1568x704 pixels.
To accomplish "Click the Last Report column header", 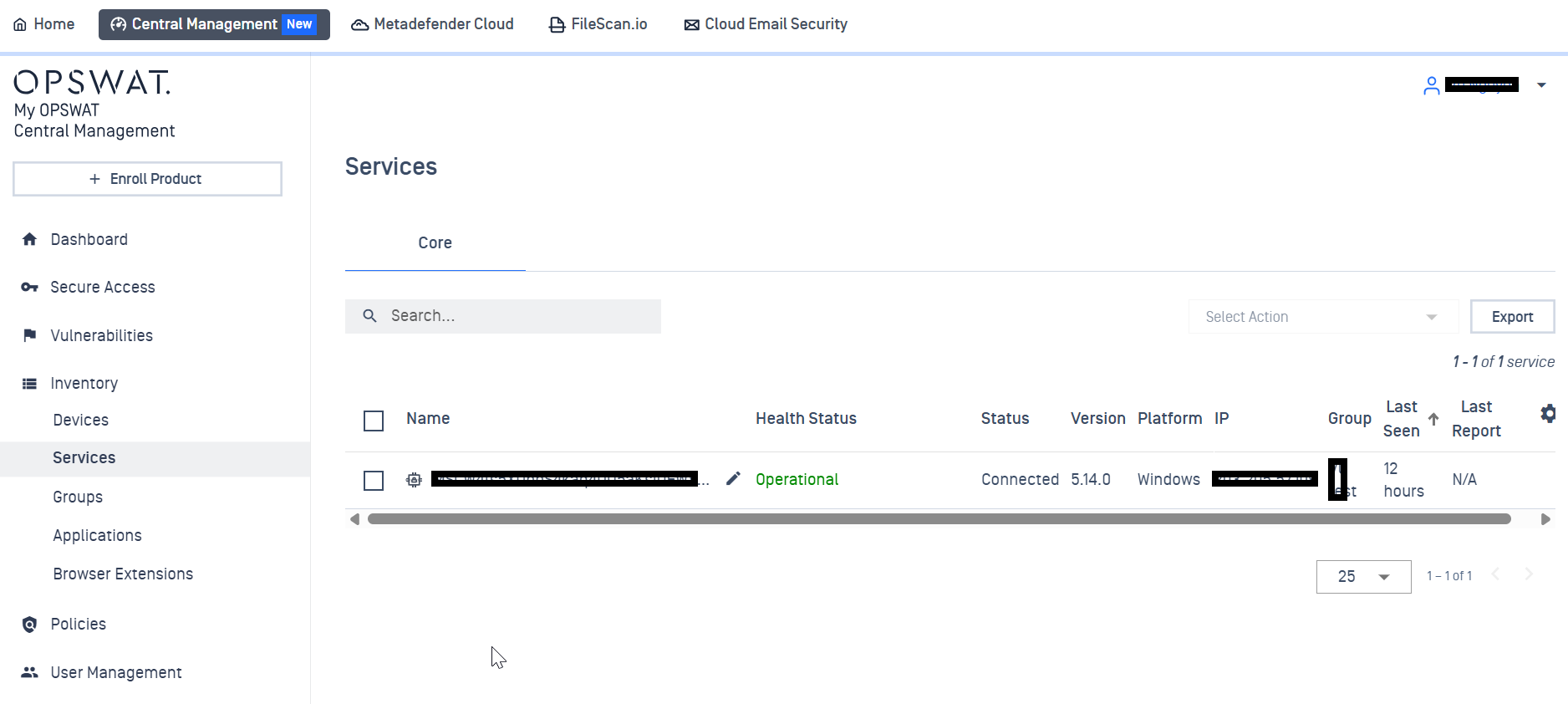I will coord(1476,419).
